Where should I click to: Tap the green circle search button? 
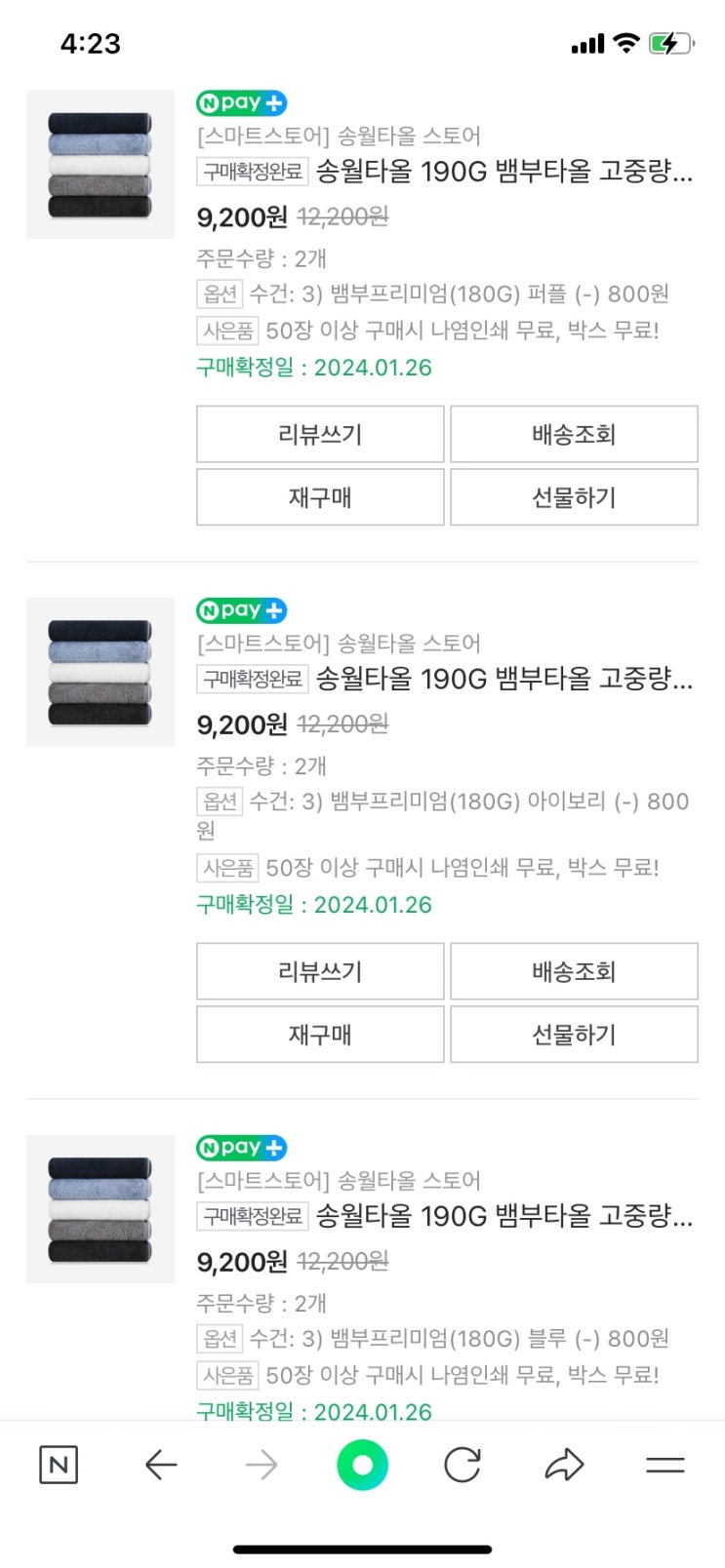click(x=362, y=1465)
